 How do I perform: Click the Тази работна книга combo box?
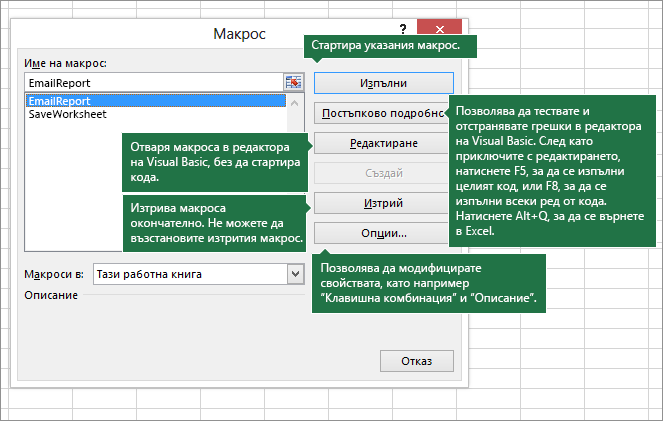click(198, 274)
